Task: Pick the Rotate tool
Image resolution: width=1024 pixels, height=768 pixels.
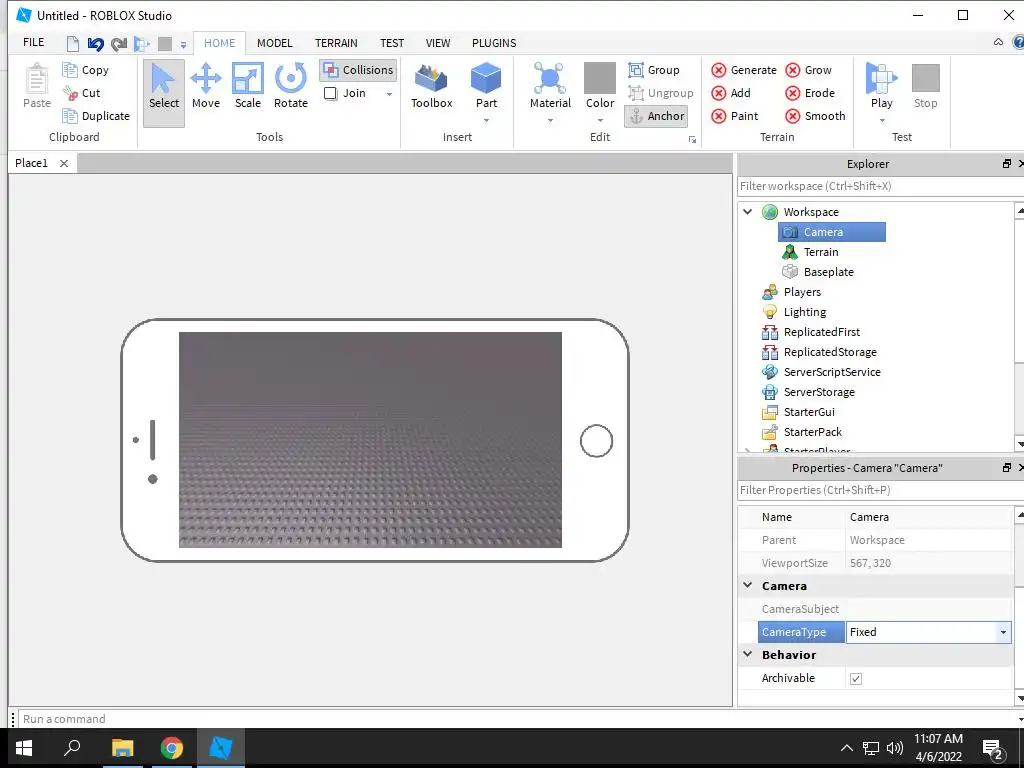Action: click(x=291, y=86)
